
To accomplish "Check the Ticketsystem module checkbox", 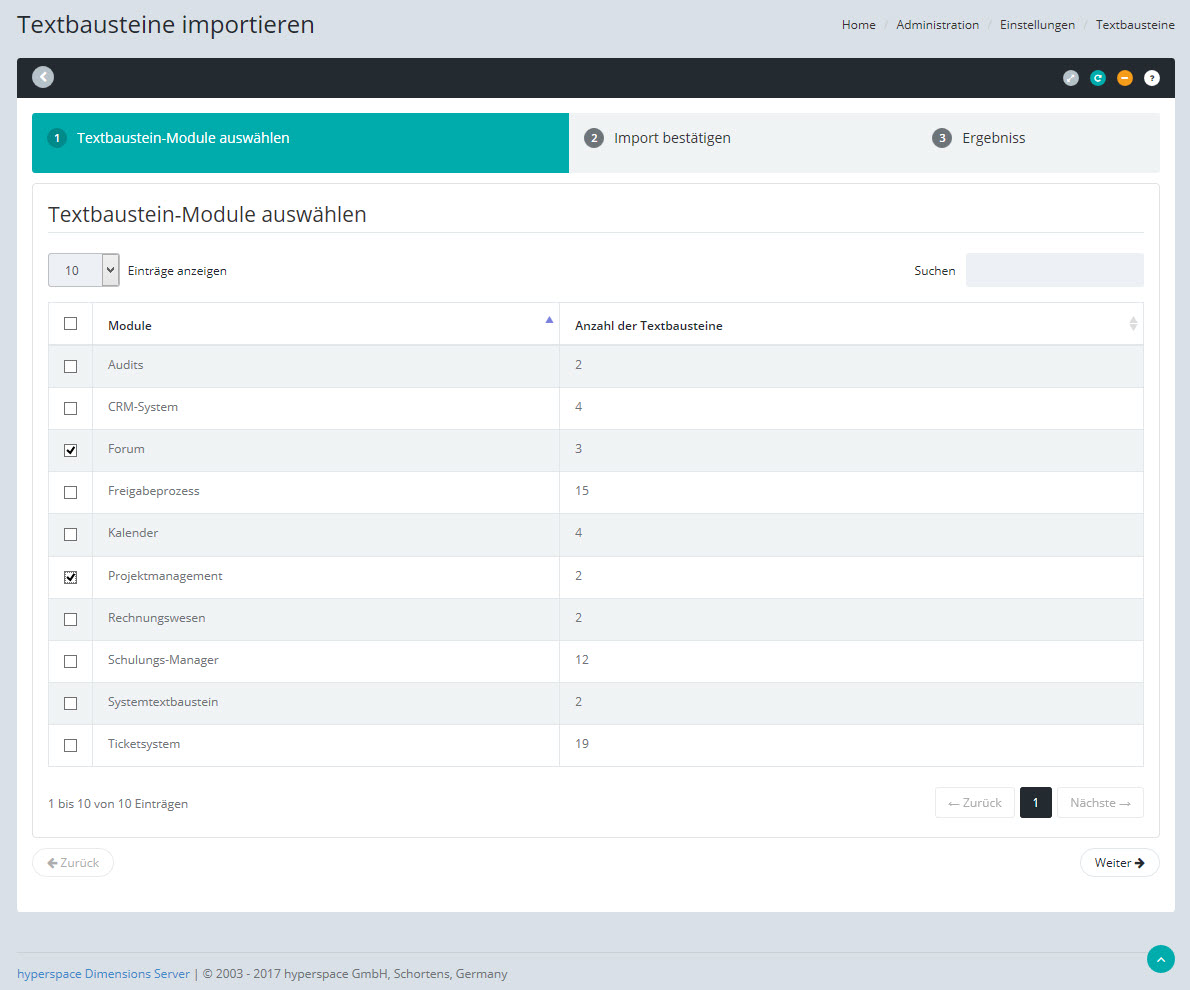I will coord(70,745).
